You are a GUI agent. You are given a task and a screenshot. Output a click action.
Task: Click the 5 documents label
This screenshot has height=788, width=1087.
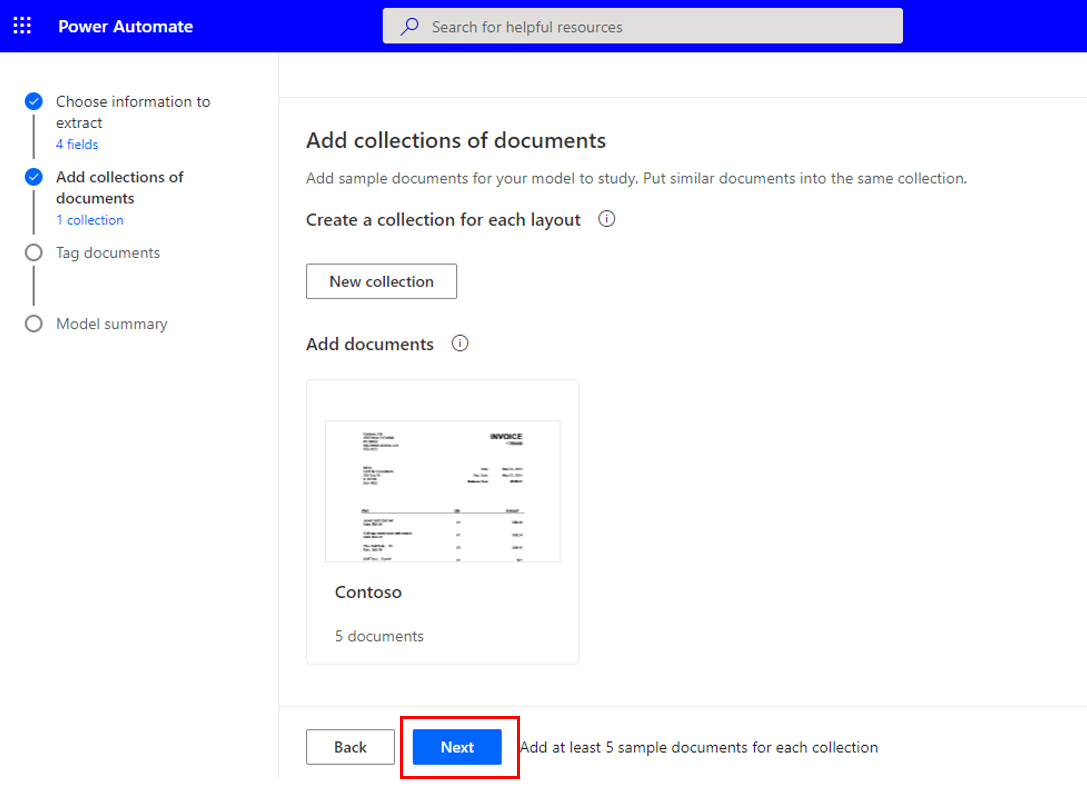coord(378,635)
